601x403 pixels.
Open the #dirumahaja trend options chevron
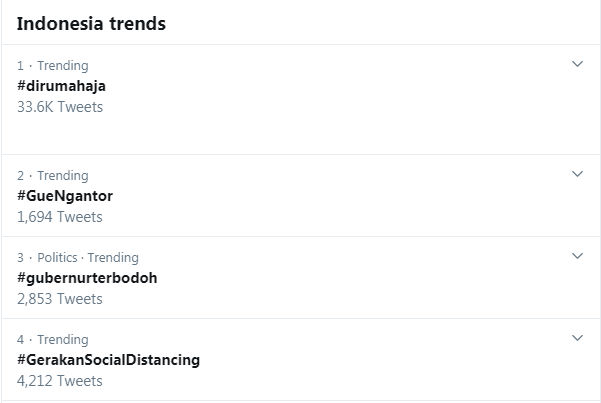click(x=577, y=64)
